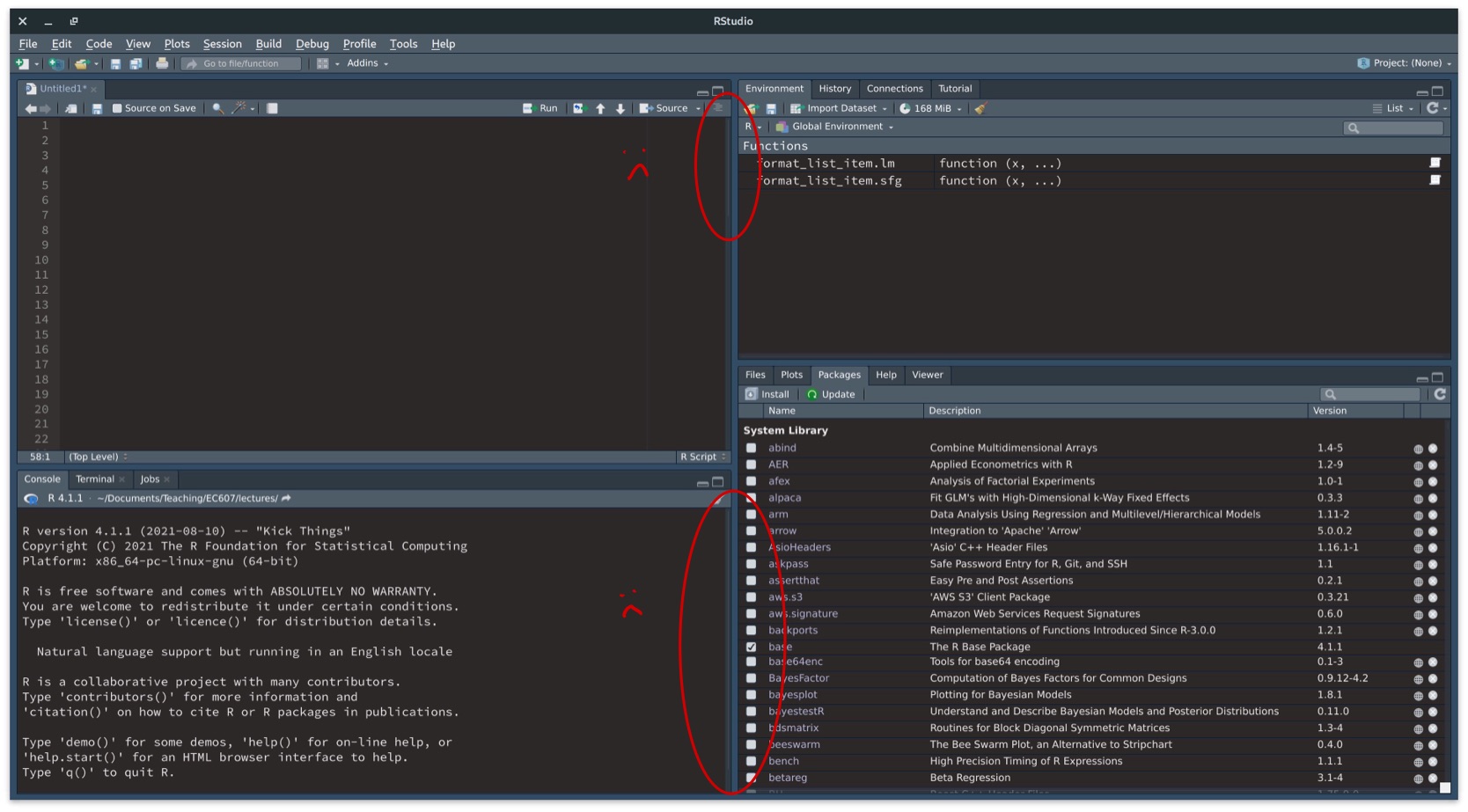Screen dimensions: 1468x812
Task: Click the Update button in the Packages pane
Action: [831, 393]
